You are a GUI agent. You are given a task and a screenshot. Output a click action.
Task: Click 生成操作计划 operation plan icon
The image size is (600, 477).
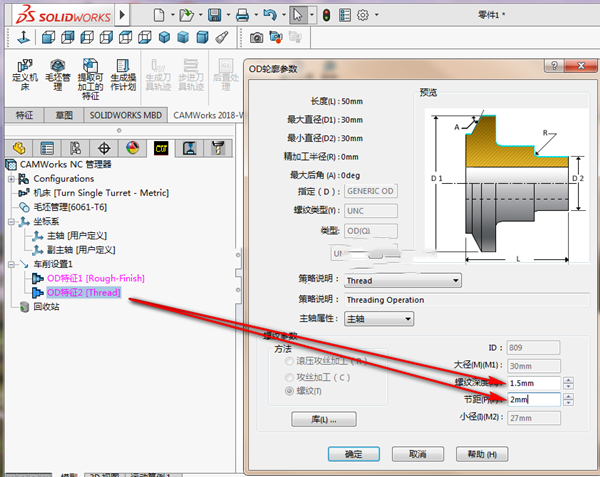click(x=122, y=78)
